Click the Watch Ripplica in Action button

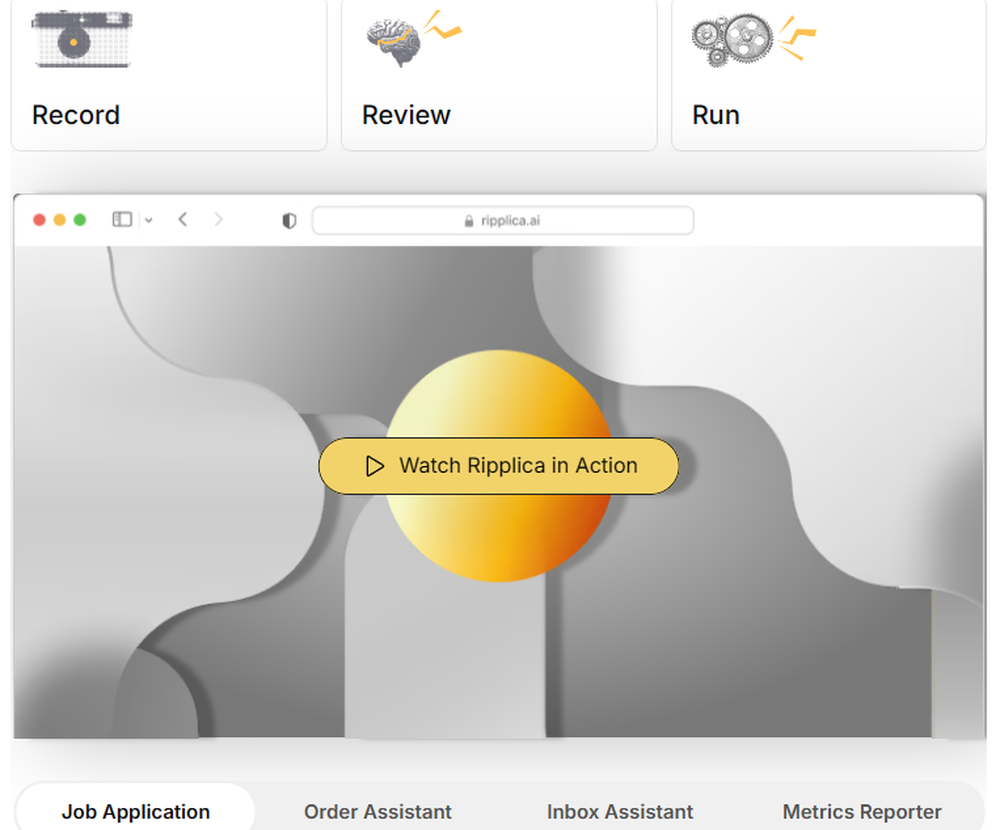tap(498, 466)
